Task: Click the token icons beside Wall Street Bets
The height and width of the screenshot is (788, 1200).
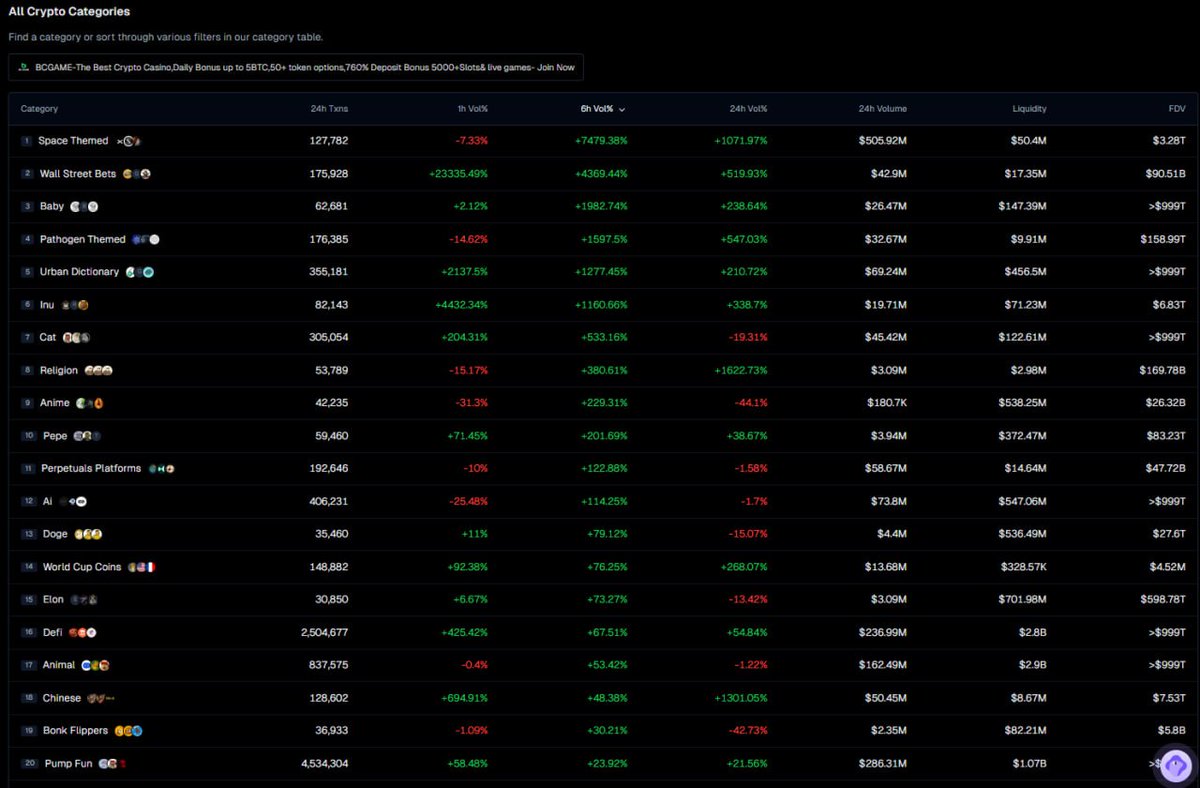Action: tap(137, 174)
